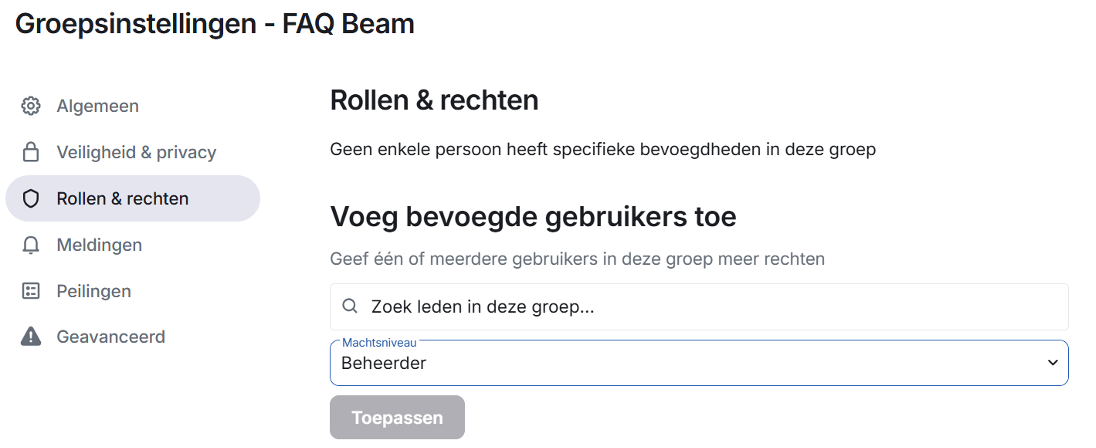Click the 'Voeg bevoegde gebruikers toe' heading
Screen dimensions: 1096x448
533,216
